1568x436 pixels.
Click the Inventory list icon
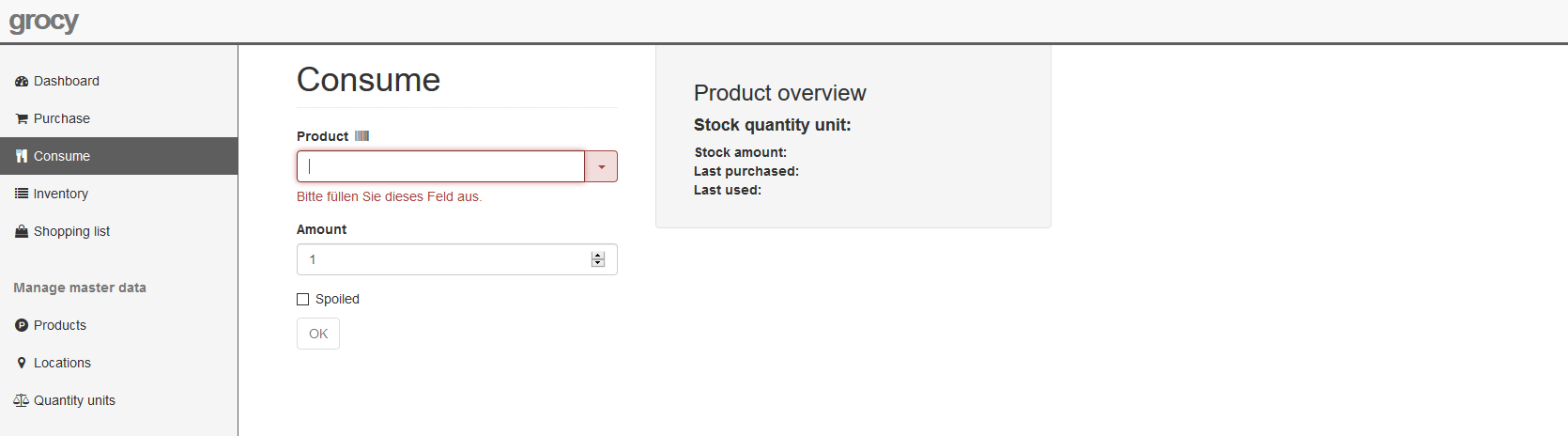point(22,194)
